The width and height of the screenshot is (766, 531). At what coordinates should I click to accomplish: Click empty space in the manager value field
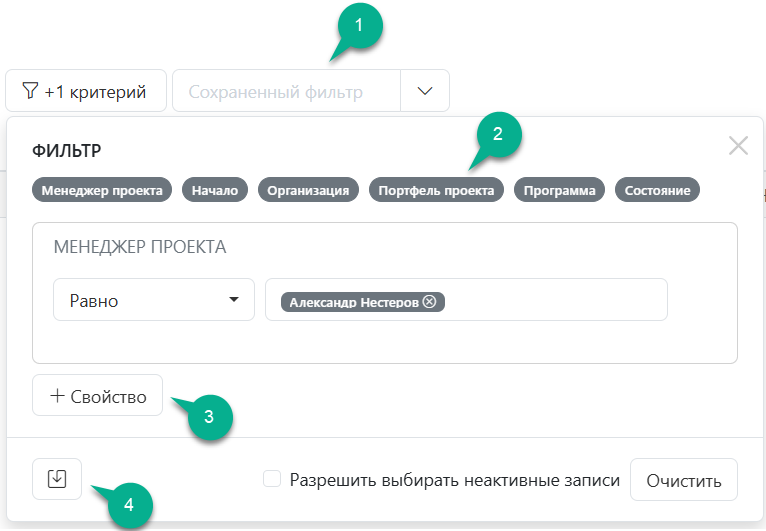coord(560,300)
